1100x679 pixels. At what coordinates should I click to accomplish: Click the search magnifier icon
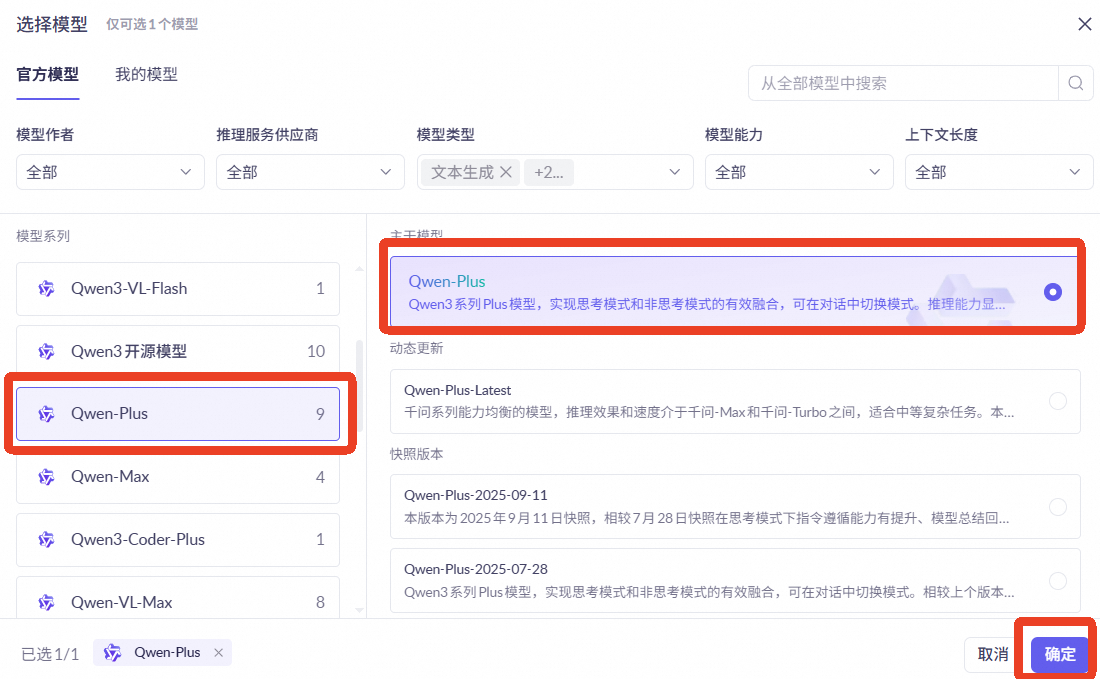point(1075,83)
